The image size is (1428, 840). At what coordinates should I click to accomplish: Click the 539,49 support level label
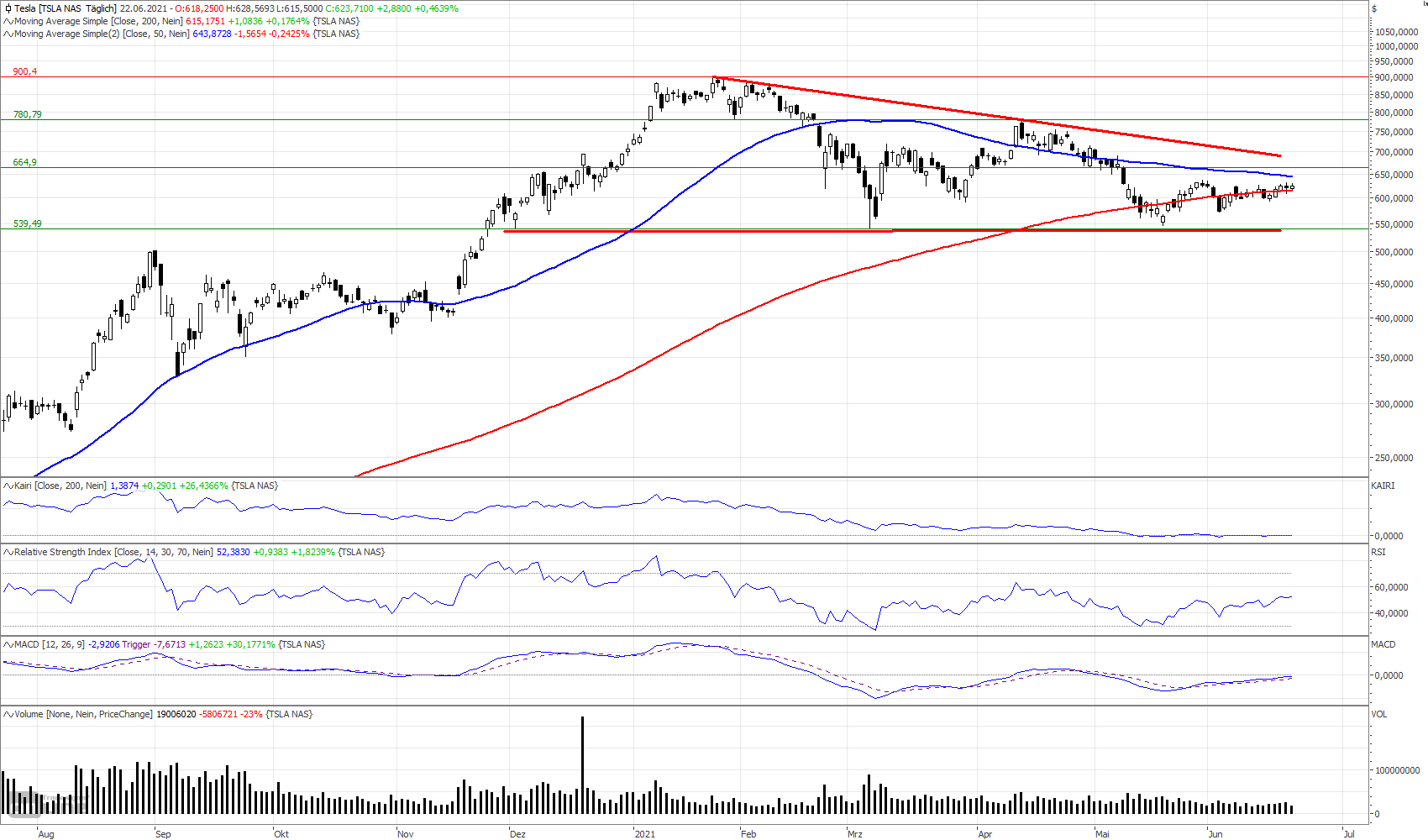(27, 223)
